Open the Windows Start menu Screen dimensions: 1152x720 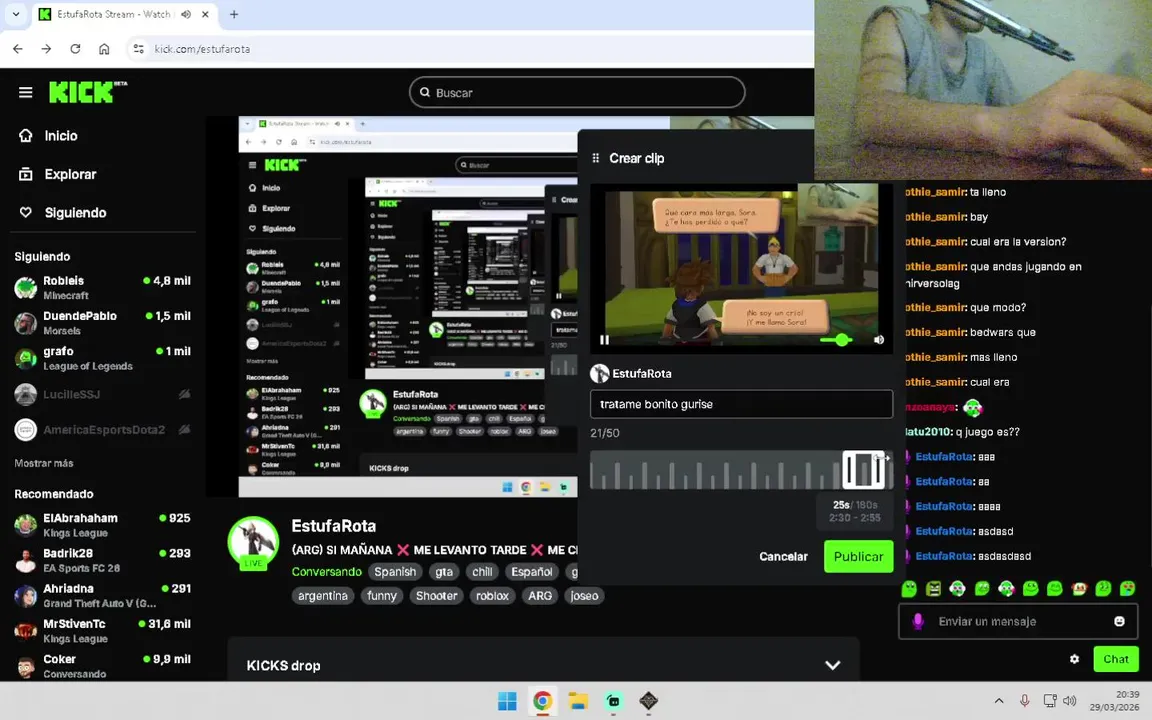507,701
